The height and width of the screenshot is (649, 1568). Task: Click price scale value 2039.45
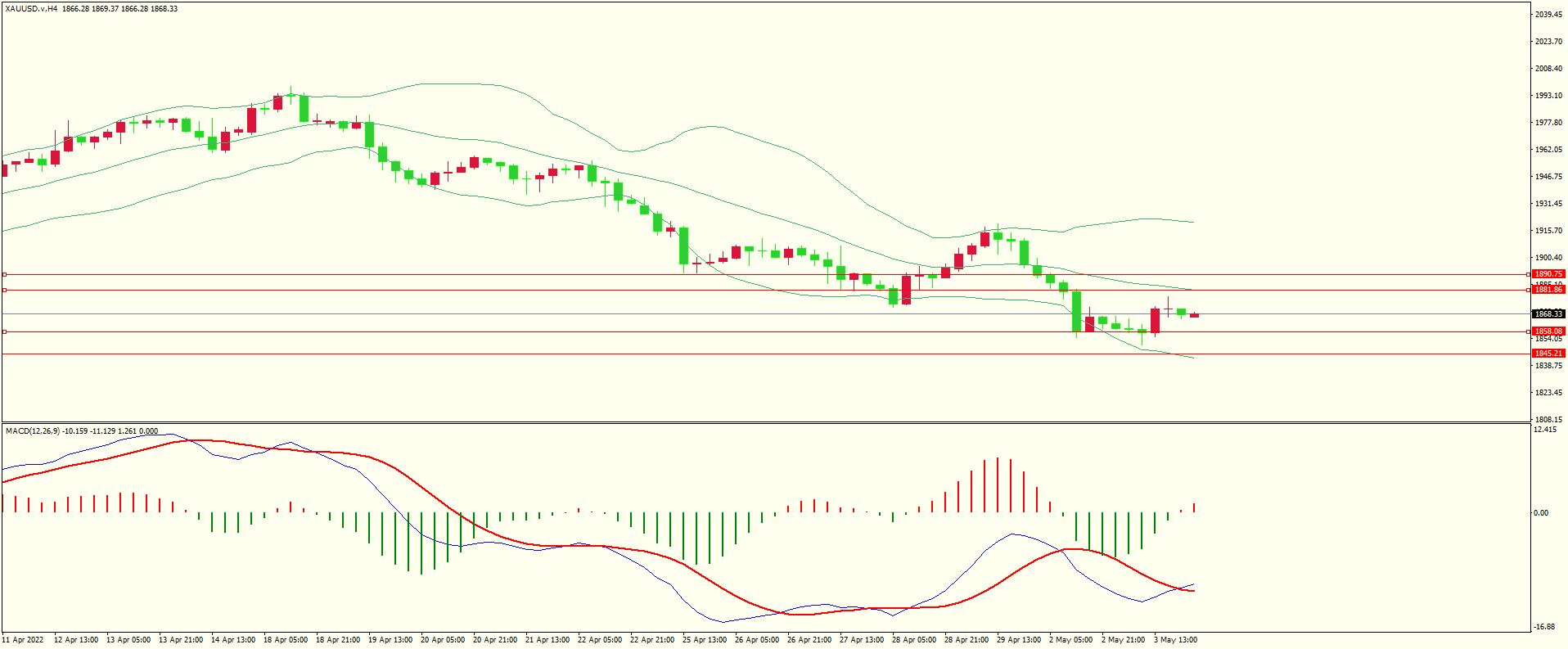pos(1548,15)
